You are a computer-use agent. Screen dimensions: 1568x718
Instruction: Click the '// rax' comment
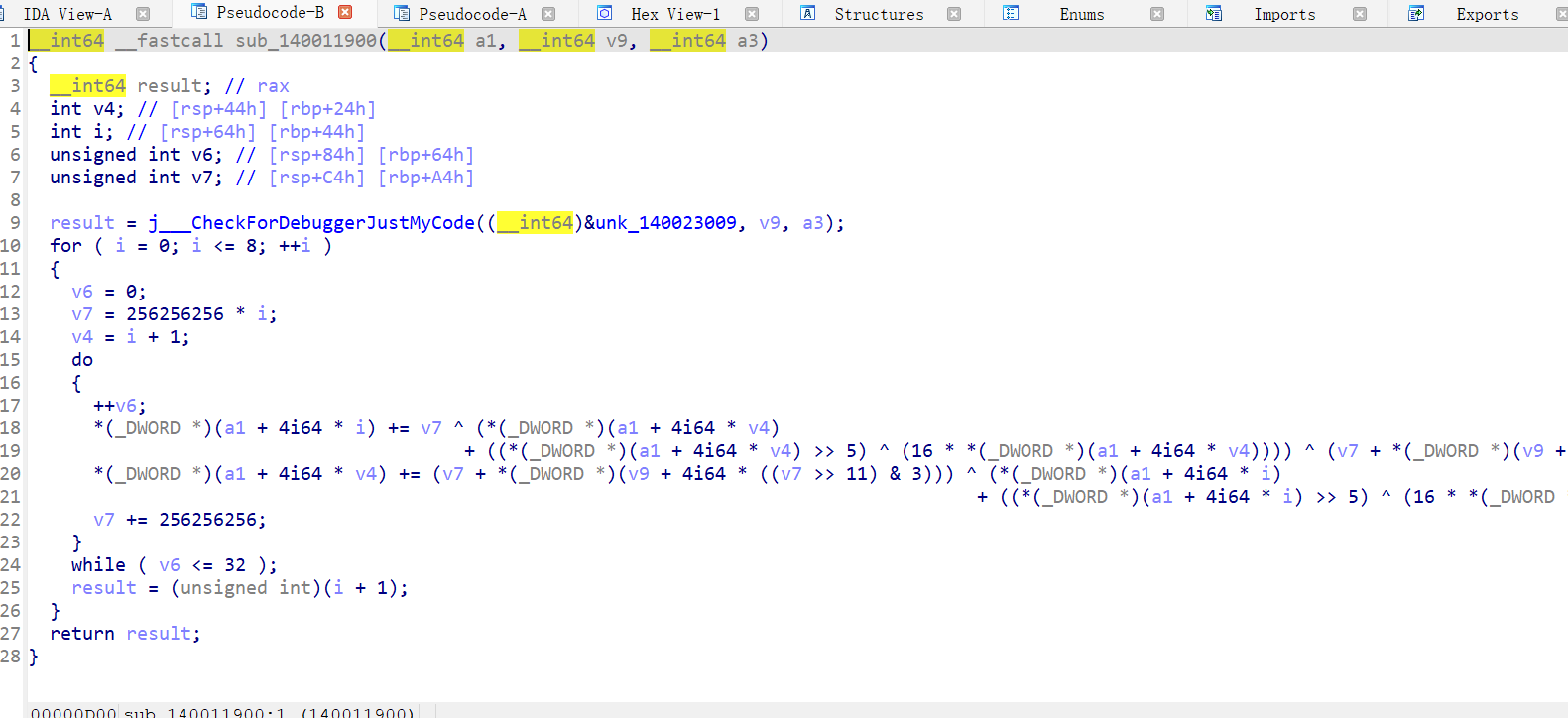point(257,85)
